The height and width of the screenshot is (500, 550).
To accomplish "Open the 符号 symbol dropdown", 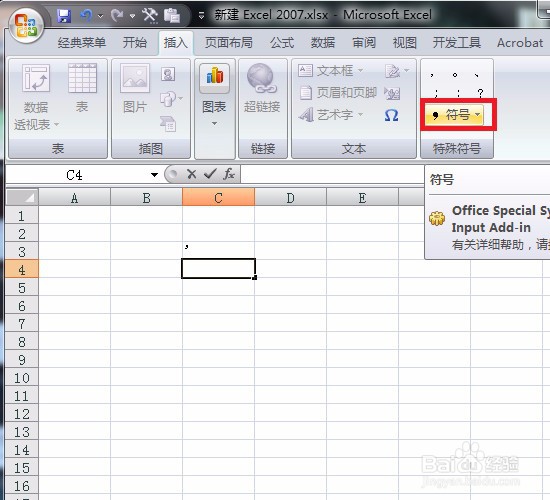I will (454, 115).
